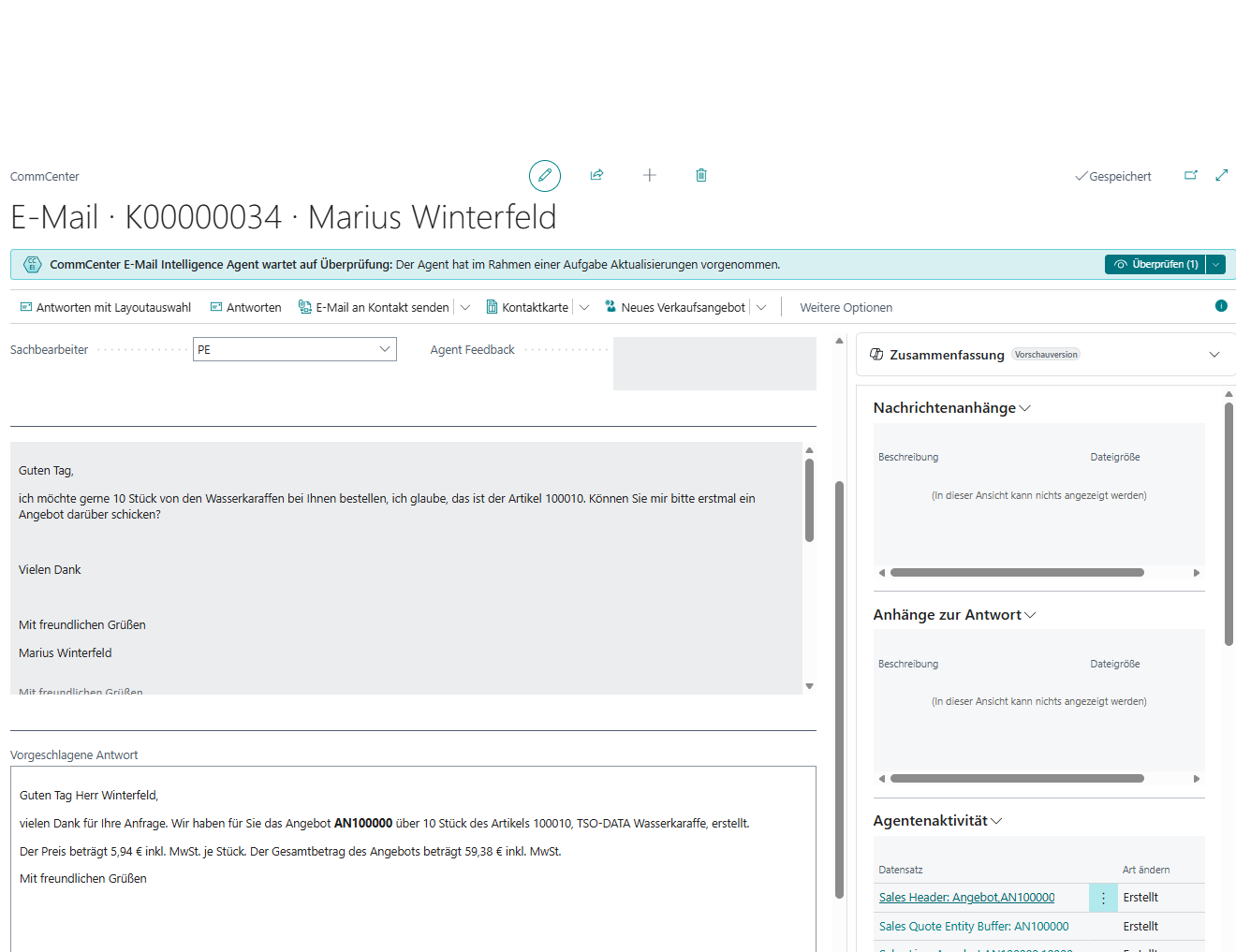Open the Kontaktkarte action

pyautogui.click(x=527, y=307)
